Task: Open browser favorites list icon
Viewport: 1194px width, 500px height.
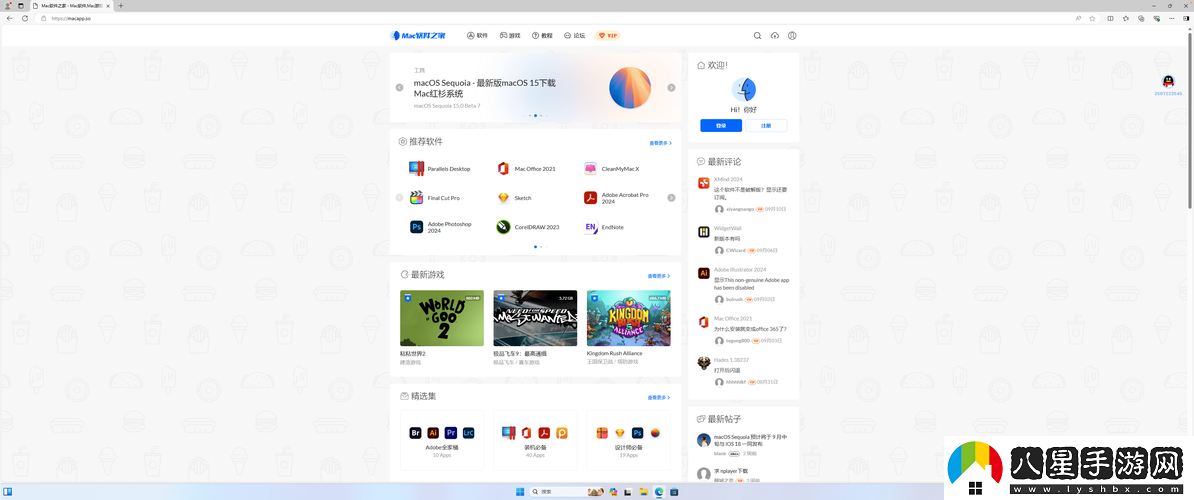Action: click(x=1126, y=18)
